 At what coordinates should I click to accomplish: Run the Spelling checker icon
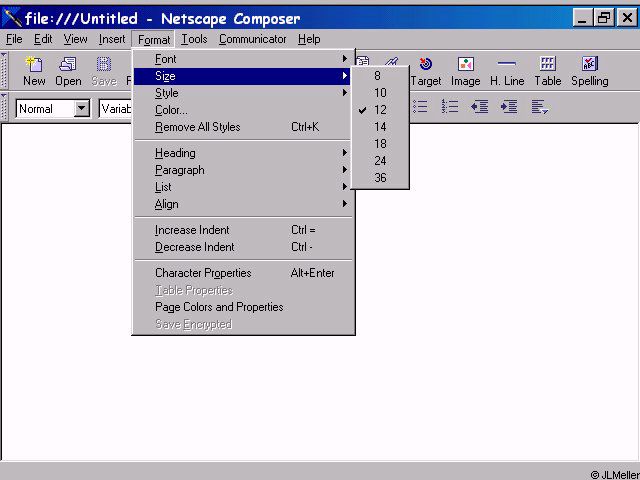coord(590,71)
